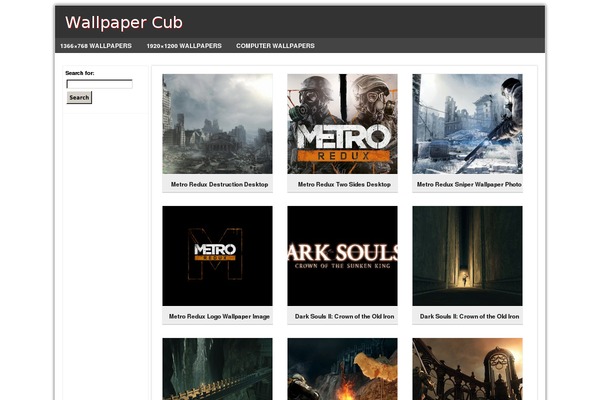600x400 pixels.
Task: Open the cavern bridge wallpaper thumbnail
Action: [217, 369]
